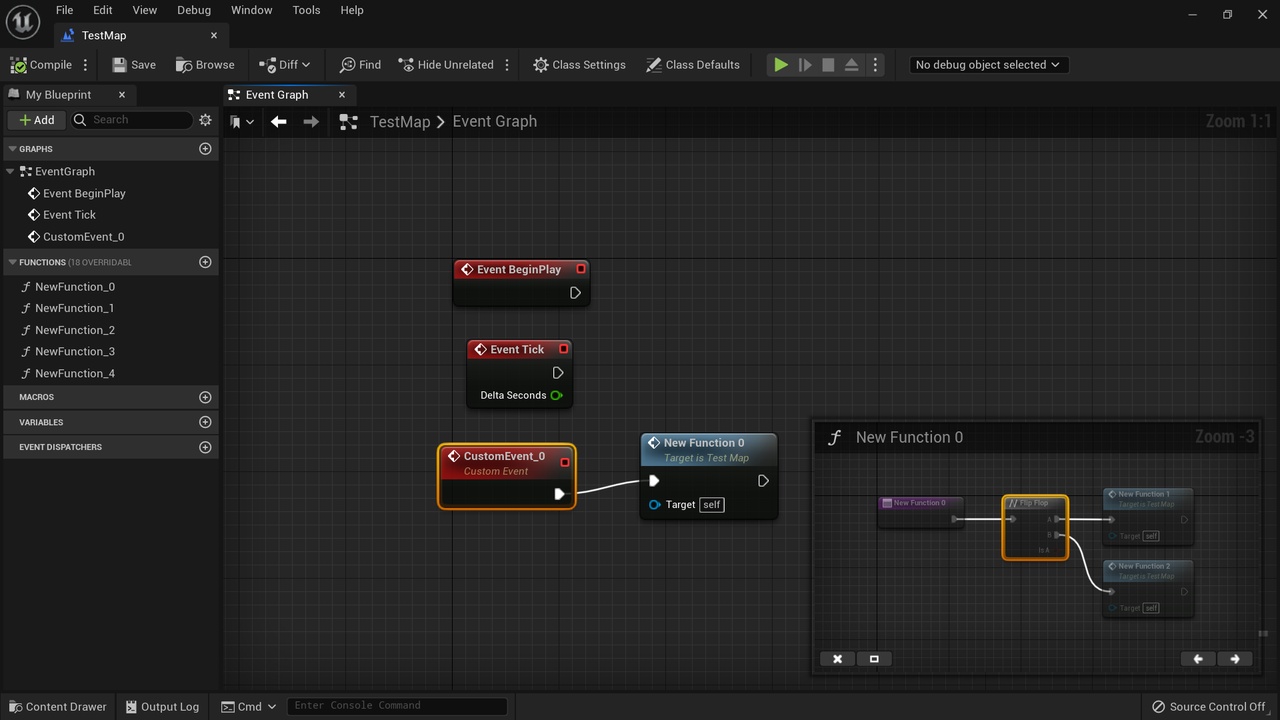Collapse the EventGraph tree item

(x=11, y=171)
